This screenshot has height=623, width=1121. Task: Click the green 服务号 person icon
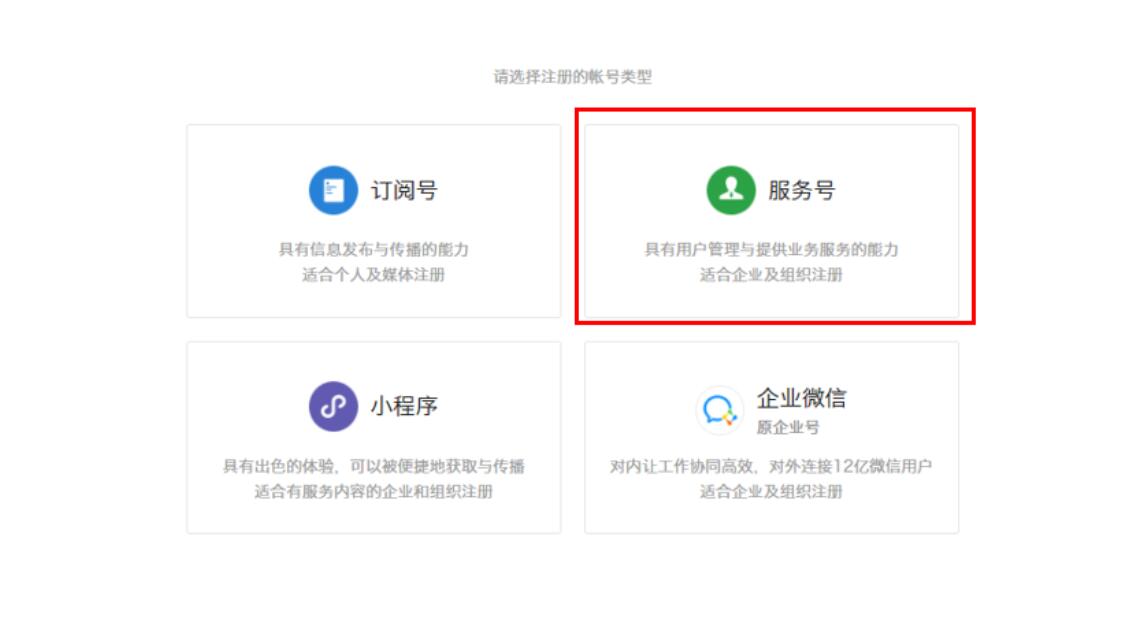[x=731, y=190]
